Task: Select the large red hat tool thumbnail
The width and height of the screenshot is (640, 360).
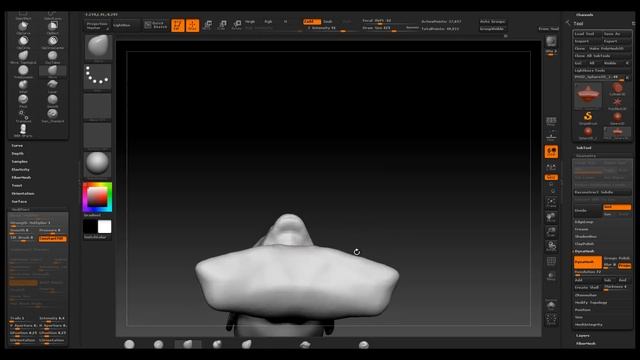Action: pos(588,96)
